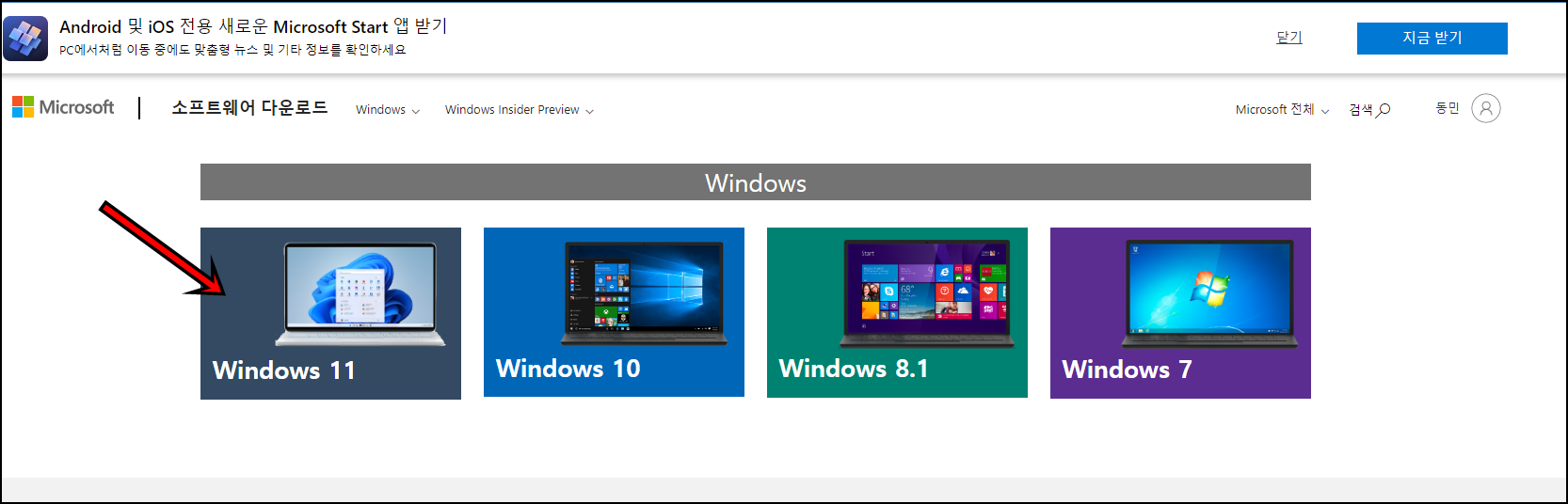This screenshot has width=1568, height=504.
Task: Click the 지금 받기 button
Action: tap(1432, 39)
